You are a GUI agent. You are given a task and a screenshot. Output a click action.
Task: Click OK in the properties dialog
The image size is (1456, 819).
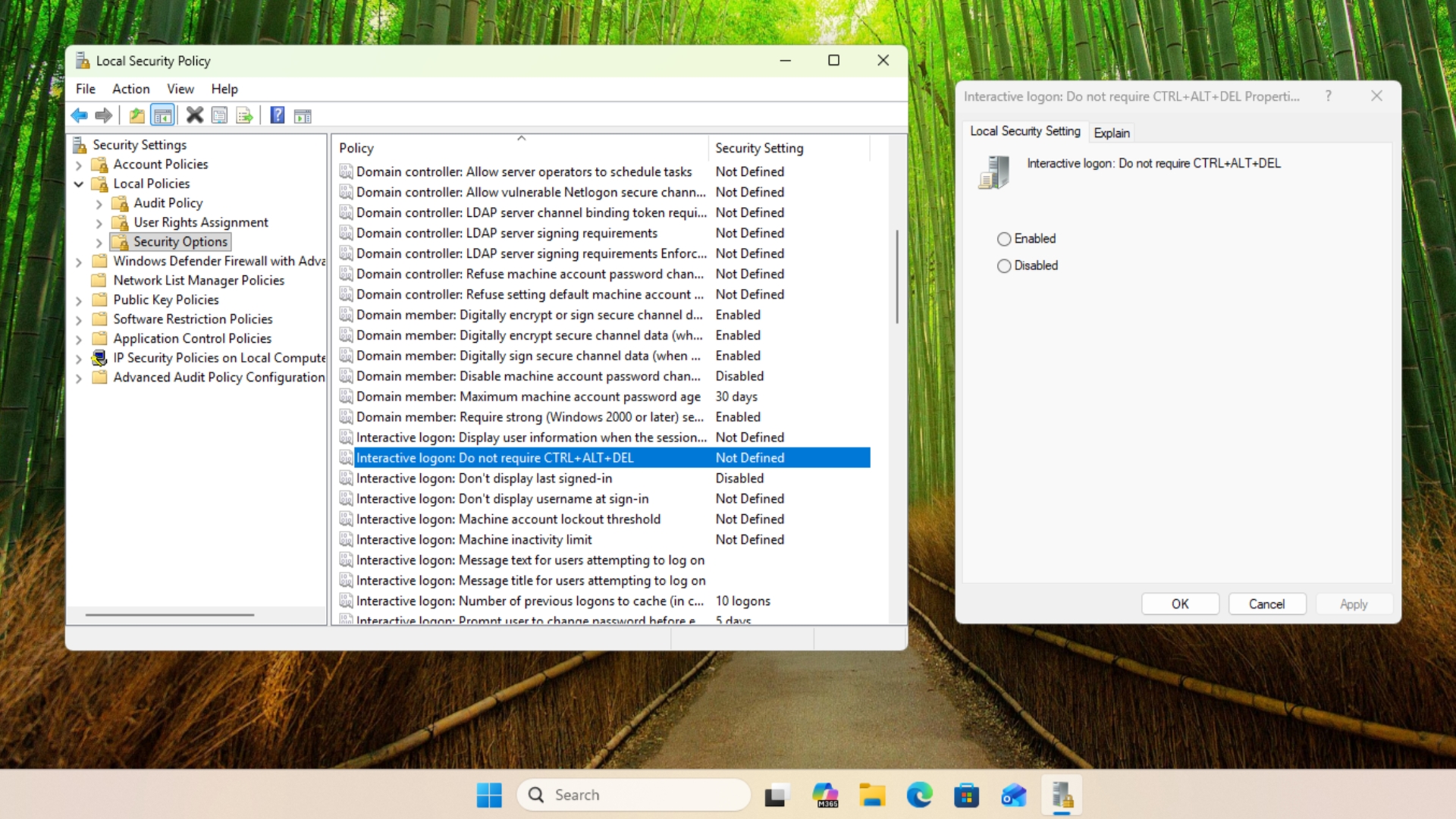(1180, 604)
